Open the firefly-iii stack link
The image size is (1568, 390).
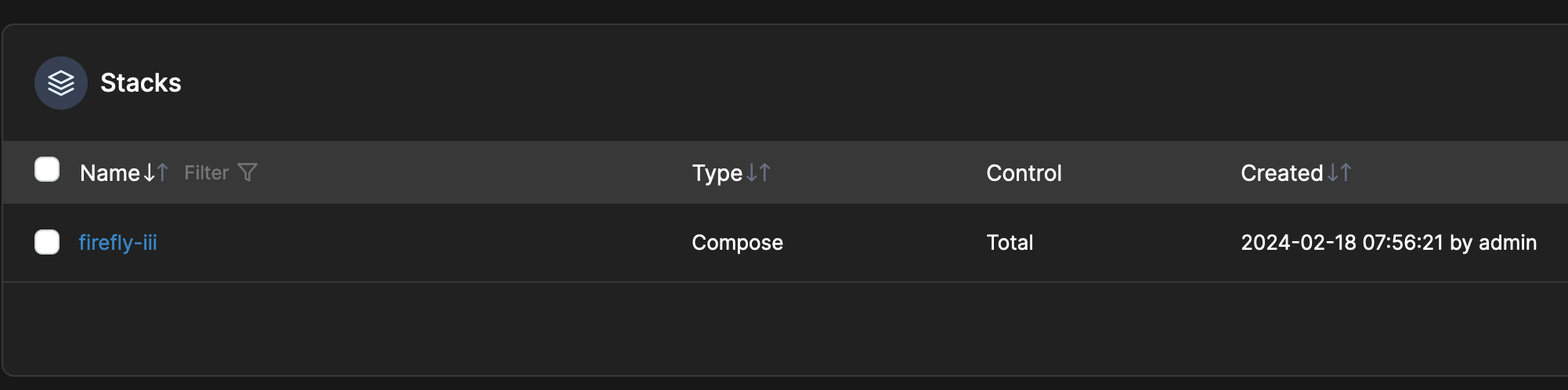[118, 243]
